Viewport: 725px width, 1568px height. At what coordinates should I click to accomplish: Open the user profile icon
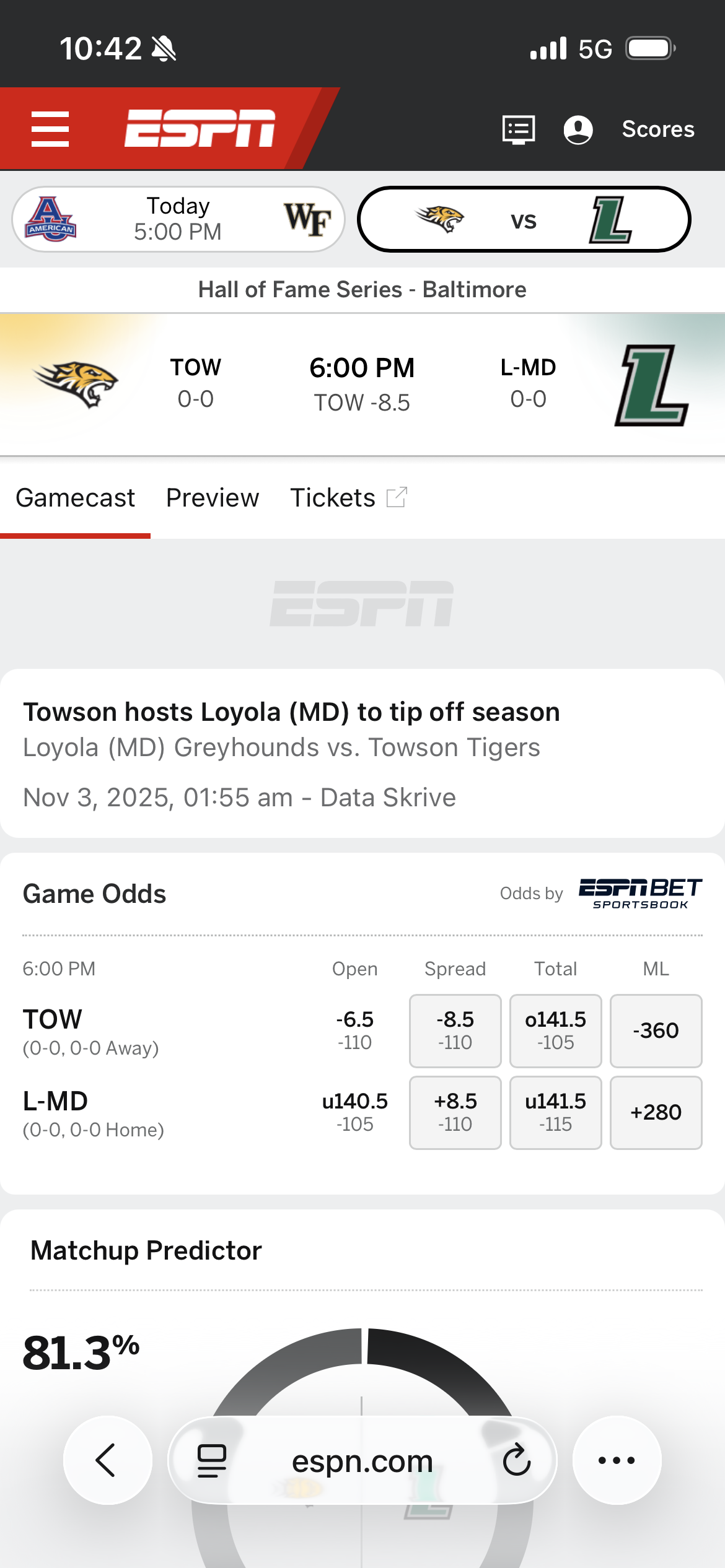(578, 129)
